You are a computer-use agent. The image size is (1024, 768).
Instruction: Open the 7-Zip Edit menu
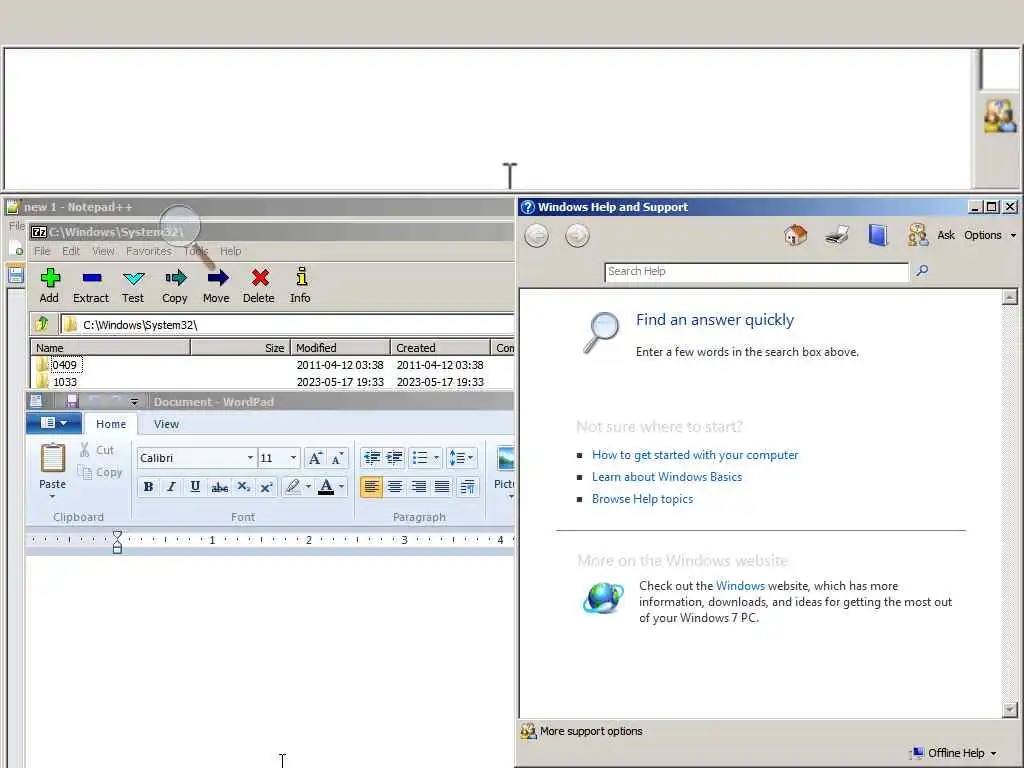71,251
